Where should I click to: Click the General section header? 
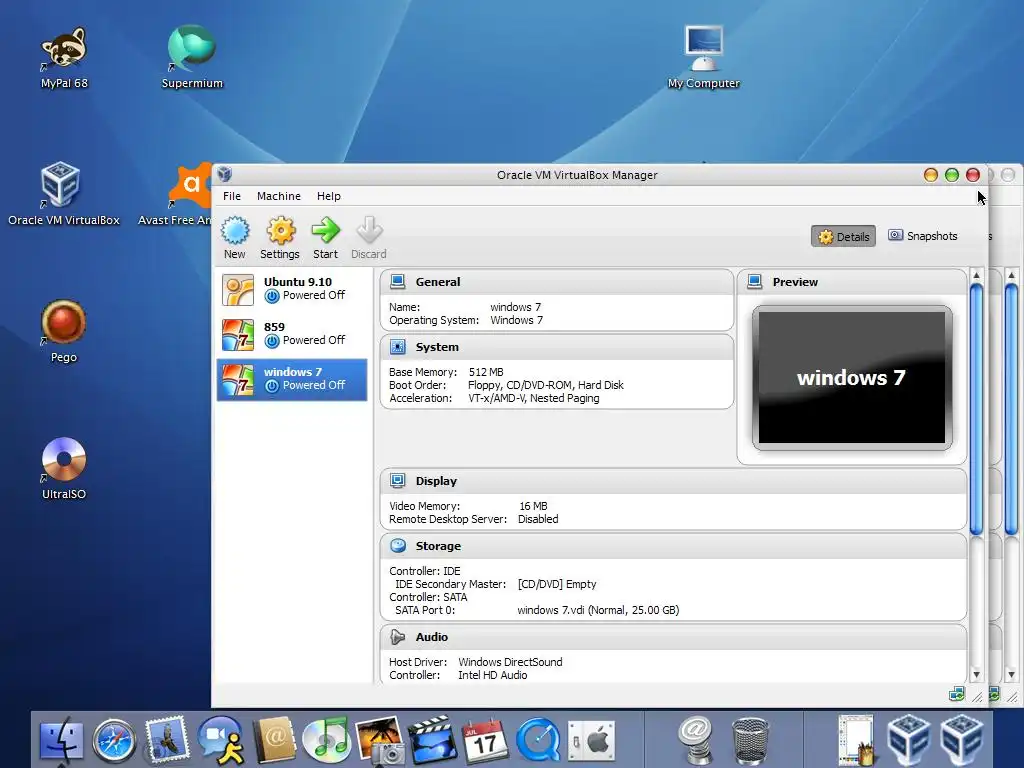(x=556, y=282)
